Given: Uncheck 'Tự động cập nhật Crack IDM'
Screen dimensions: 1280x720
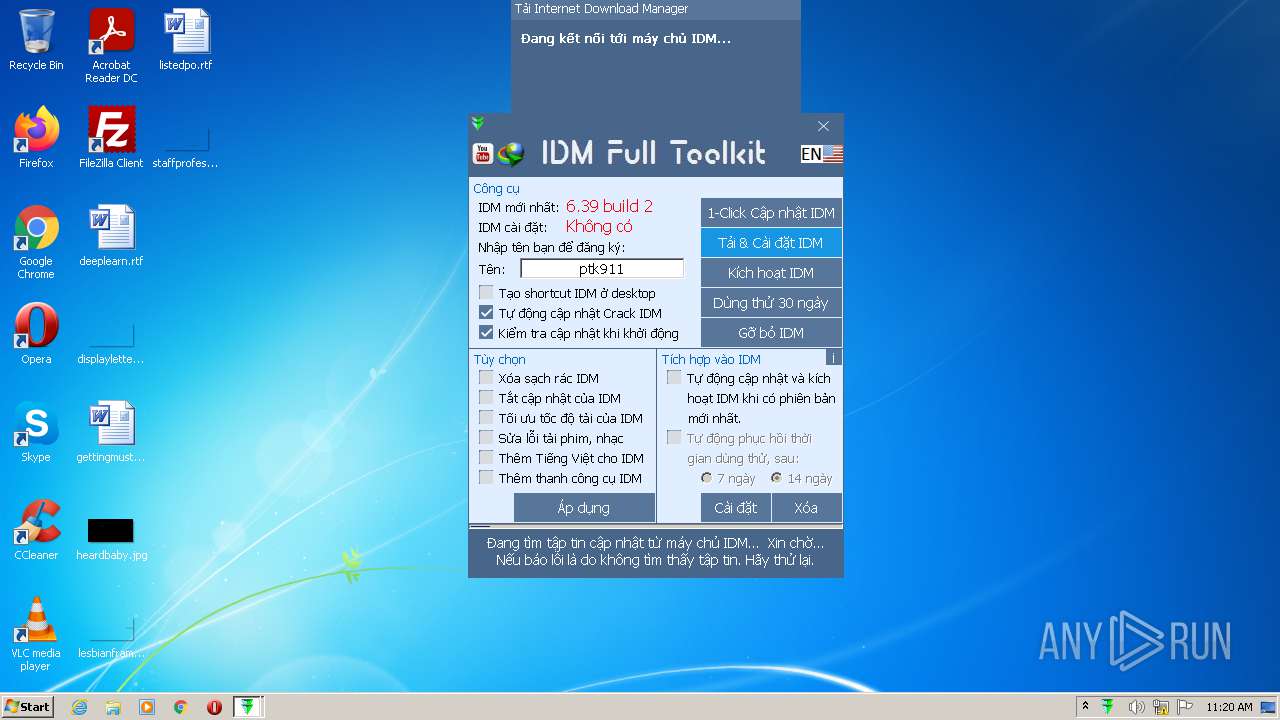Looking at the screenshot, I should click(x=486, y=313).
